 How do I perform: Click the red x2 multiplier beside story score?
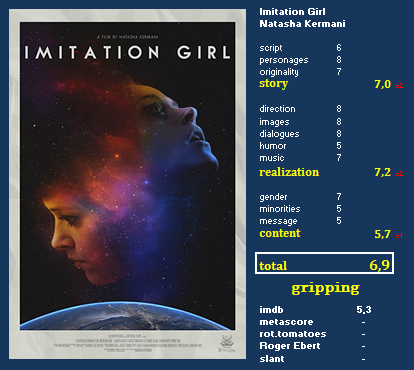[x=399, y=86]
